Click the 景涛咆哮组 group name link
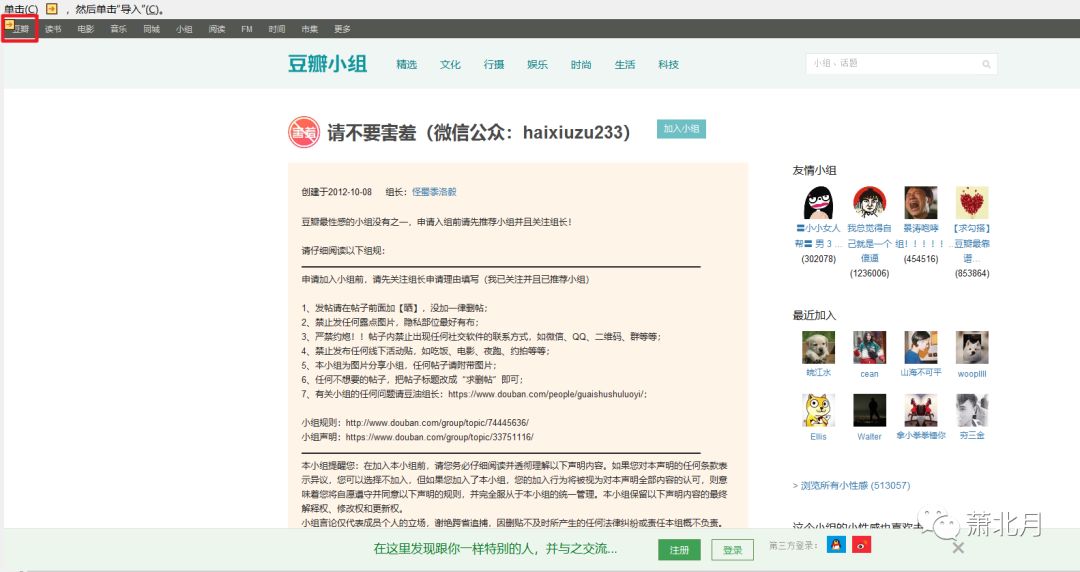The height and width of the screenshot is (572, 1080). click(921, 236)
